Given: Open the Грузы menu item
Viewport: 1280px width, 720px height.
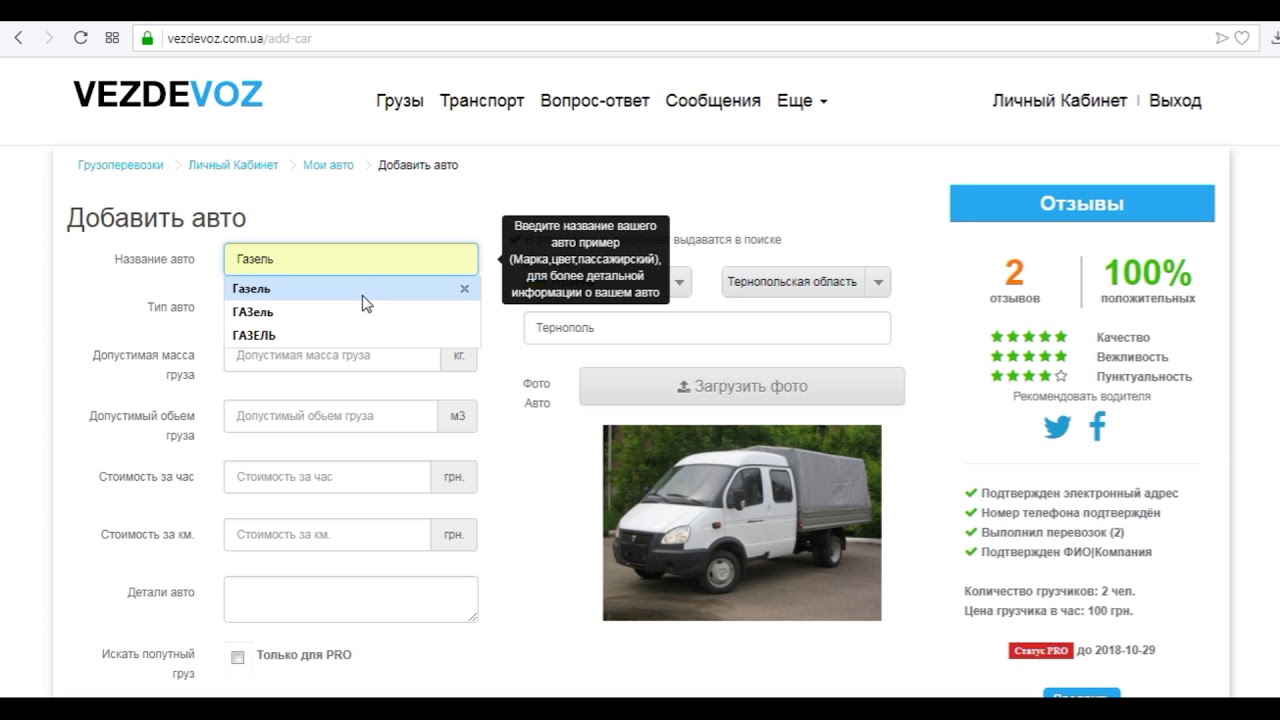Looking at the screenshot, I should (400, 101).
